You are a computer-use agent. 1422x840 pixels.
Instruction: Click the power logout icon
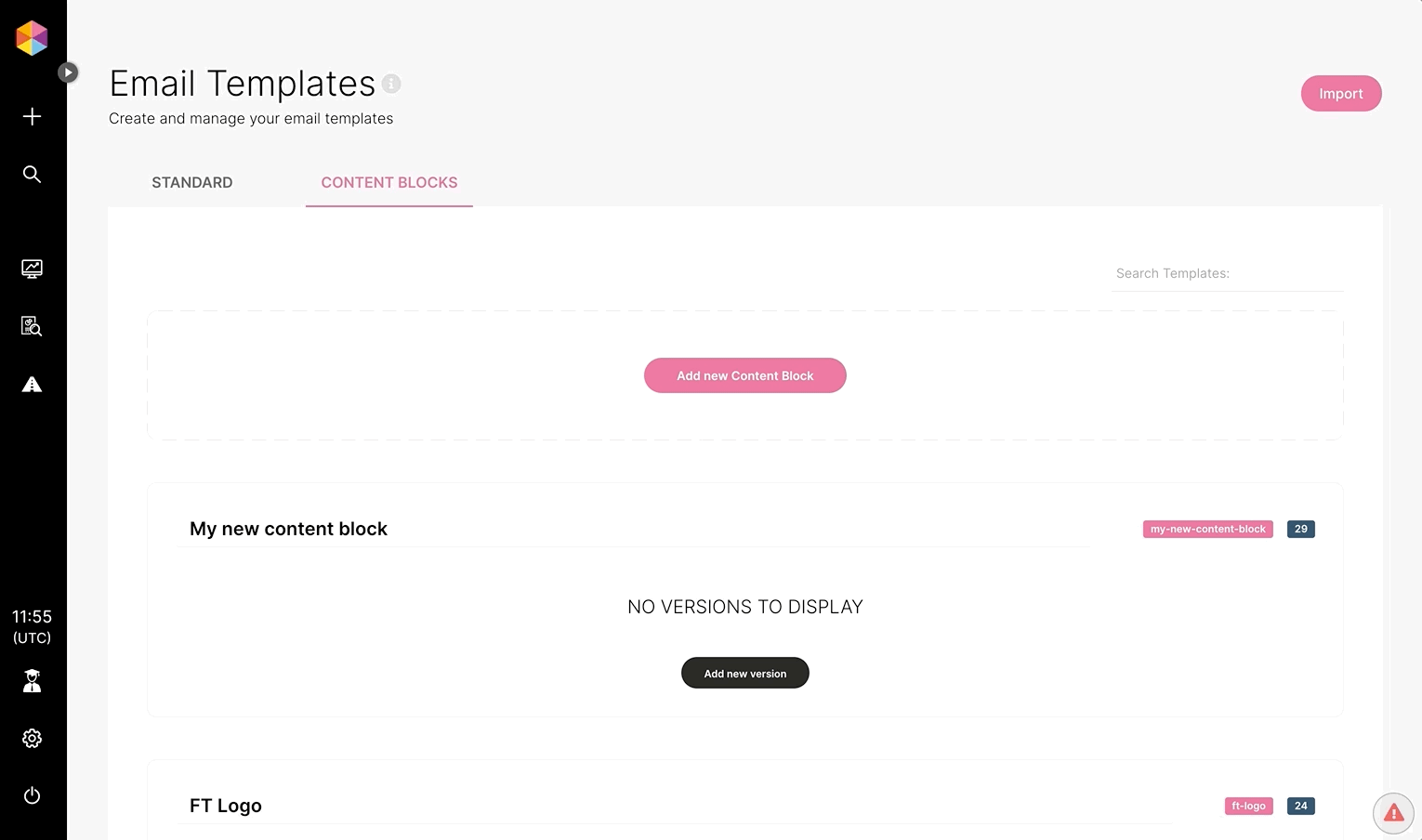click(32, 795)
